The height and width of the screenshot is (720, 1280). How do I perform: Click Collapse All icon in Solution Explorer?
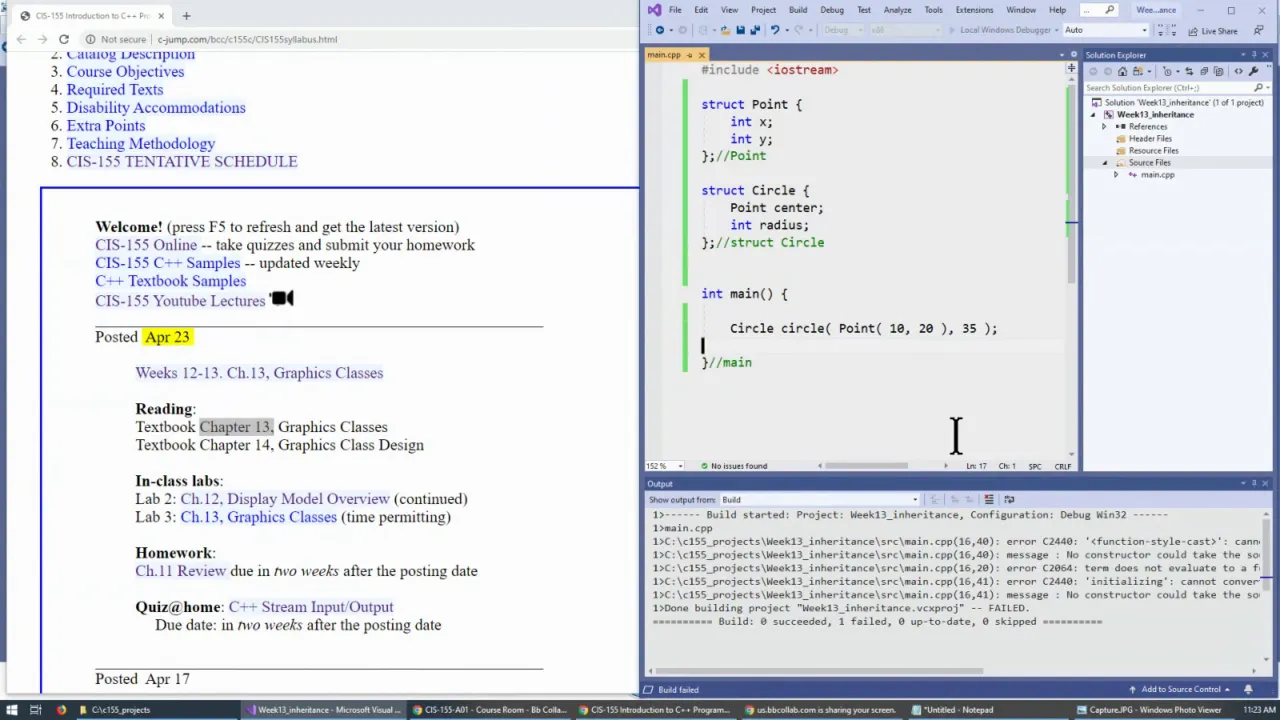click(x=1204, y=71)
